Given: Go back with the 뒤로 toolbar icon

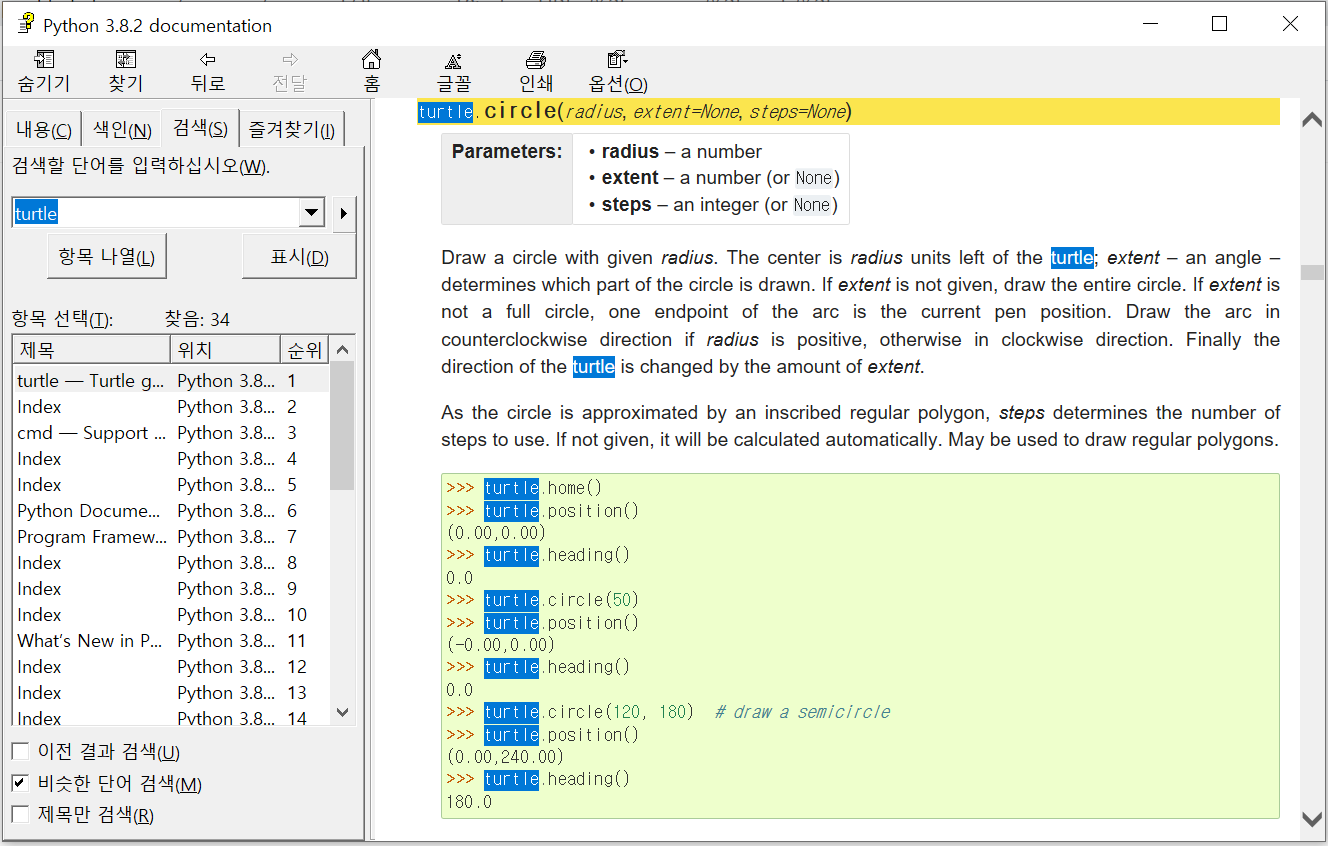Looking at the screenshot, I should click(x=208, y=71).
